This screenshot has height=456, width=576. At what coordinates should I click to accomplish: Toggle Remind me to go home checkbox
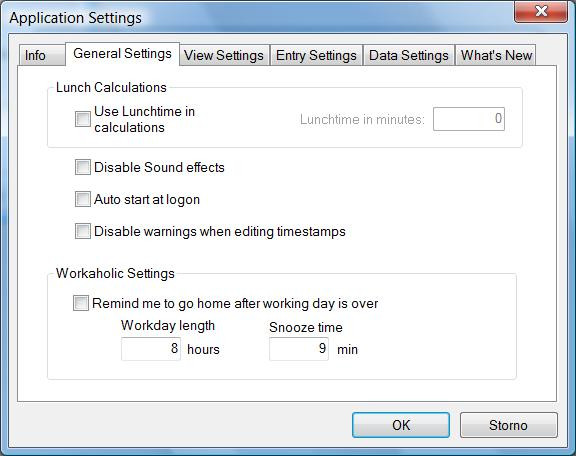click(81, 303)
